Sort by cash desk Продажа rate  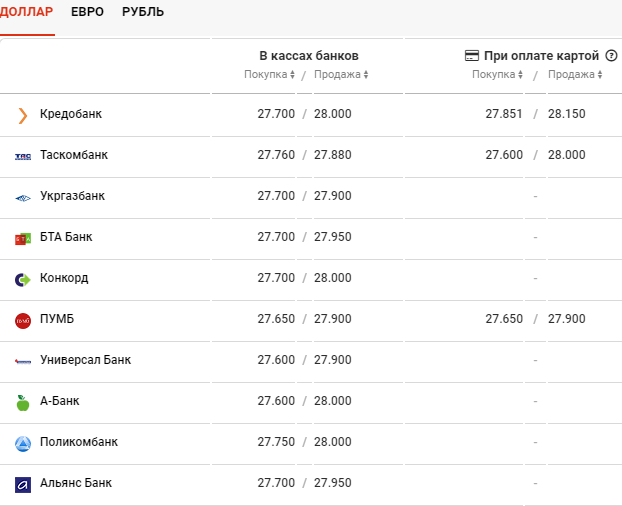coord(341,75)
